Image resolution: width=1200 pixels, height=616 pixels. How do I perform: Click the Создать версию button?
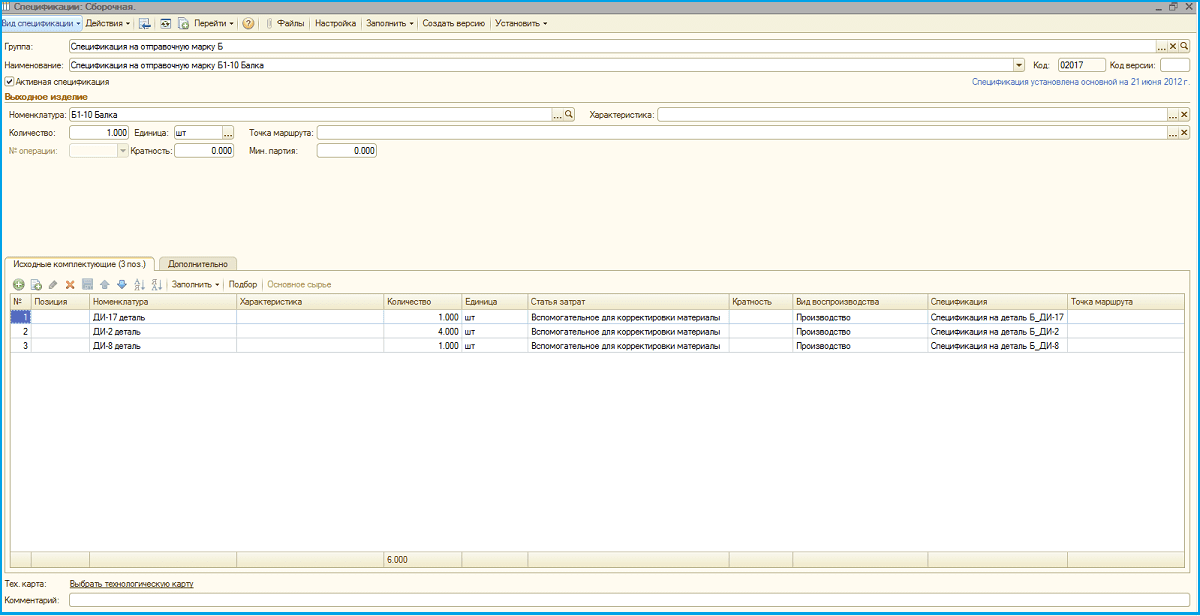tap(453, 23)
